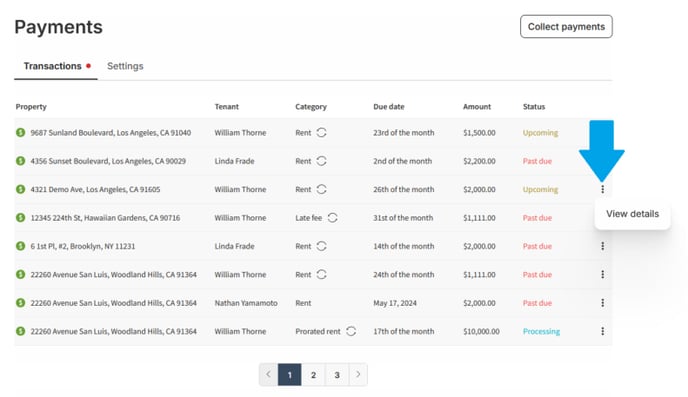Click the due date May 17, 2024
This screenshot has height=397, width=688.
(395, 303)
